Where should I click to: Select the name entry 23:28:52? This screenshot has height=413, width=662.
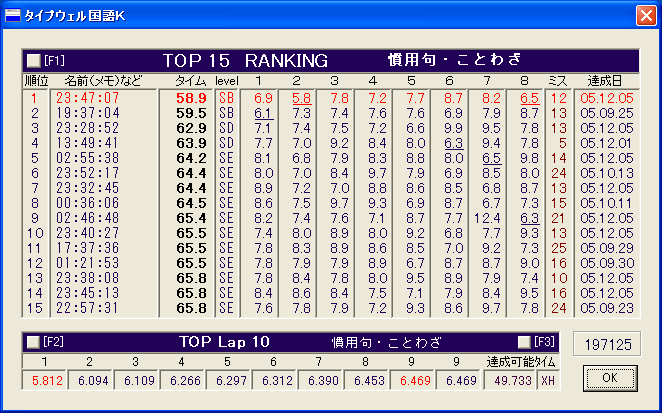pos(88,128)
